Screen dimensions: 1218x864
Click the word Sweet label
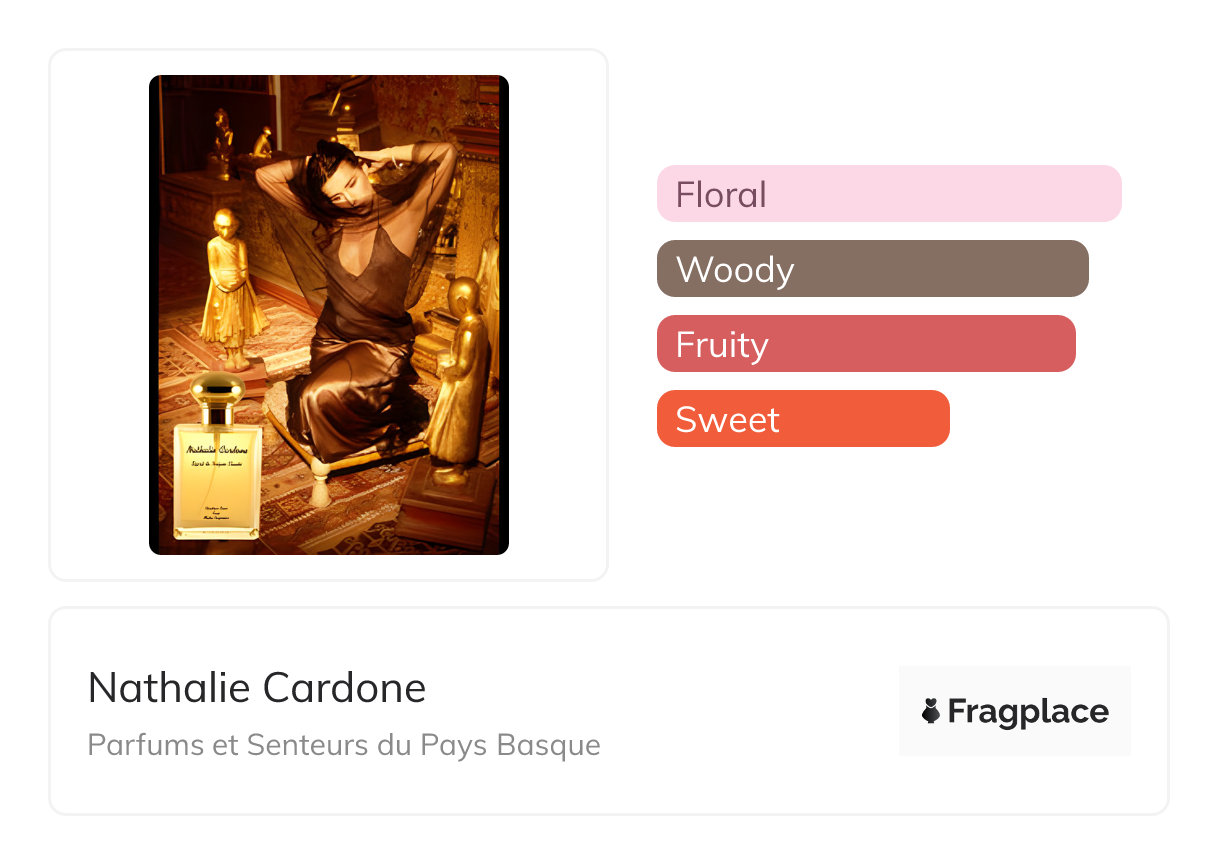727,419
